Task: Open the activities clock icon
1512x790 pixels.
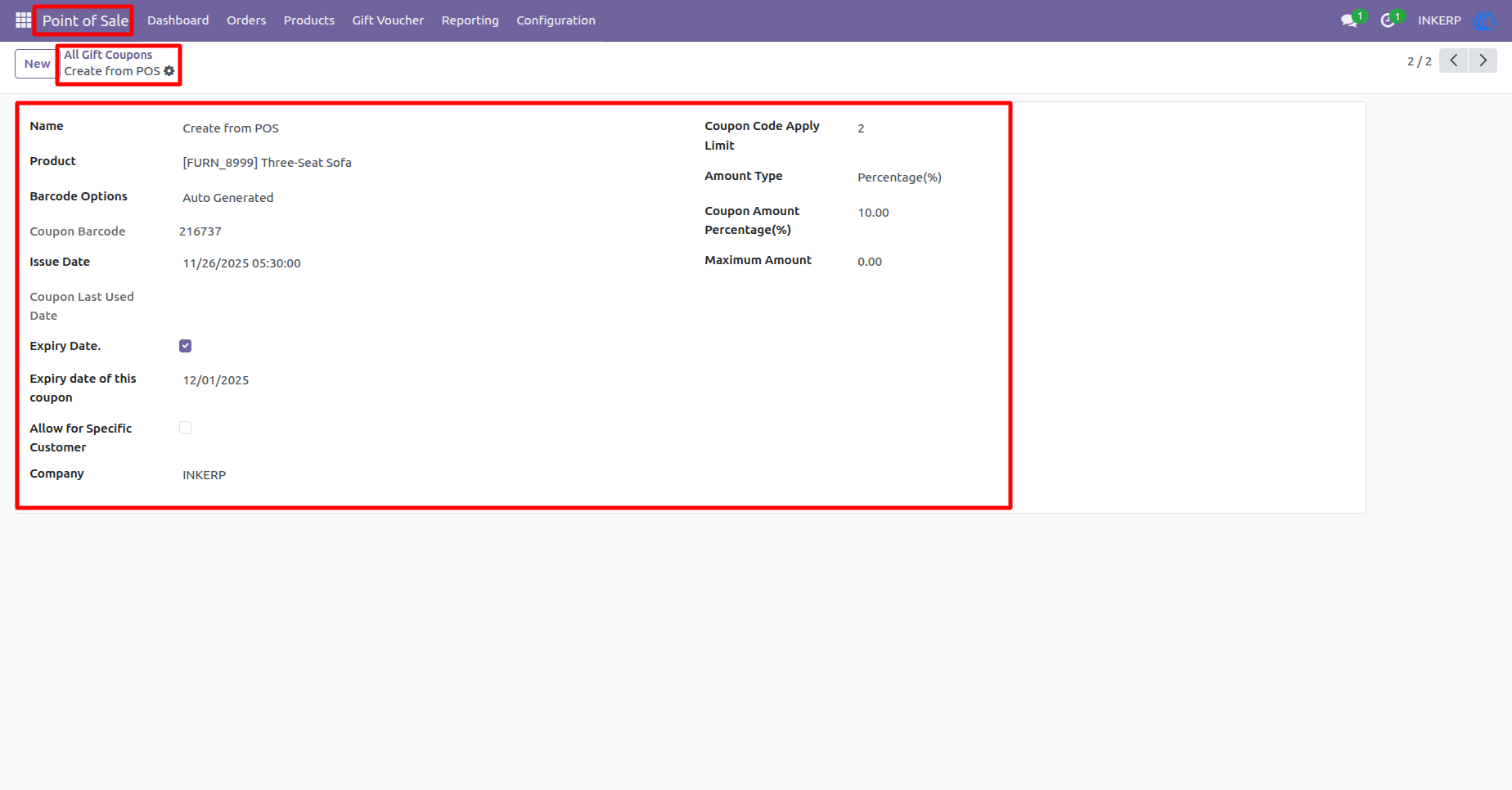Action: pyautogui.click(x=1388, y=20)
